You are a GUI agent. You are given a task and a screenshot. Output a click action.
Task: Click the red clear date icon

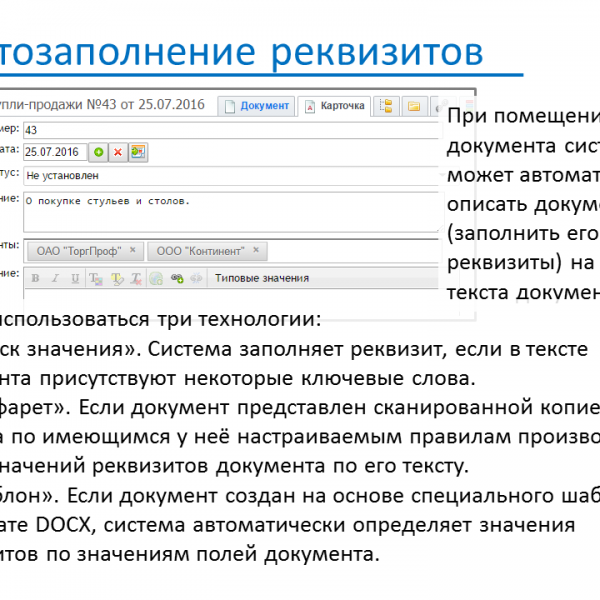point(117,152)
